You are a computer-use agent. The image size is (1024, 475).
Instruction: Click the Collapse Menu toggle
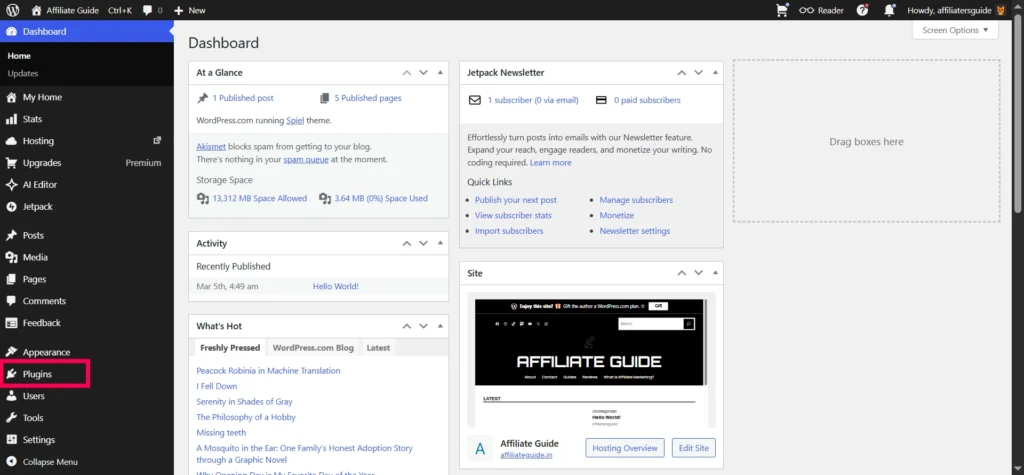(x=50, y=462)
